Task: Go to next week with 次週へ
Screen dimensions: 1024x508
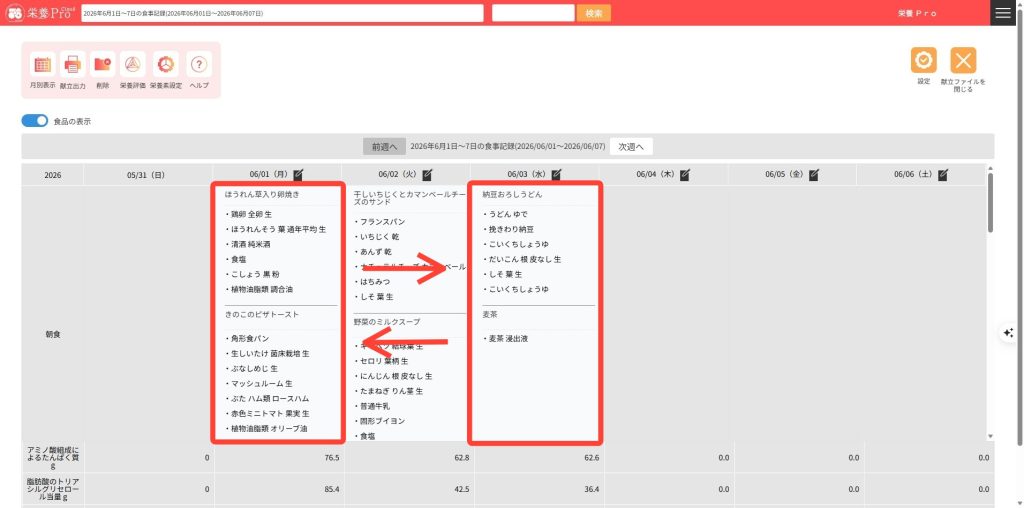Action: coord(631,147)
